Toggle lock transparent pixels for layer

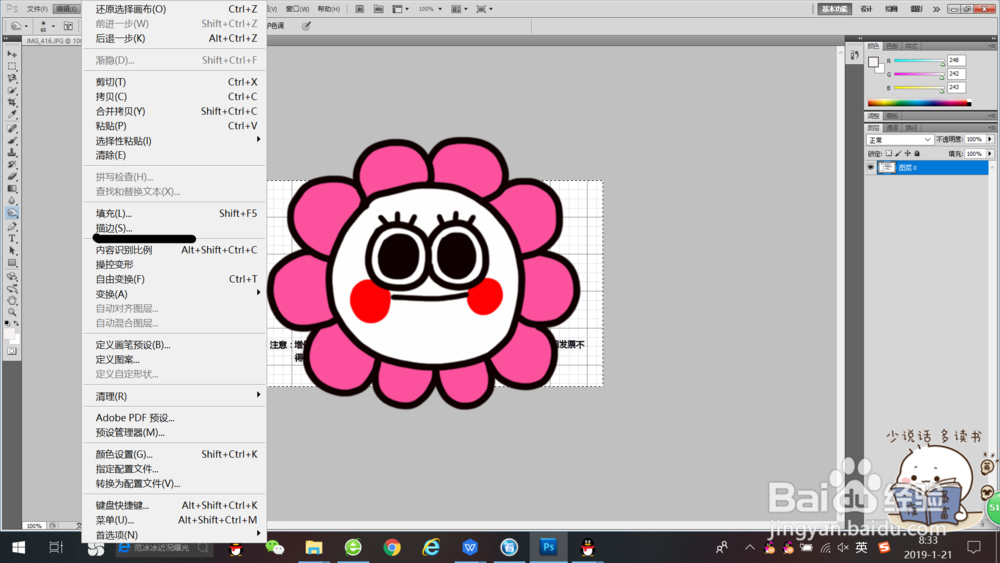(x=889, y=154)
